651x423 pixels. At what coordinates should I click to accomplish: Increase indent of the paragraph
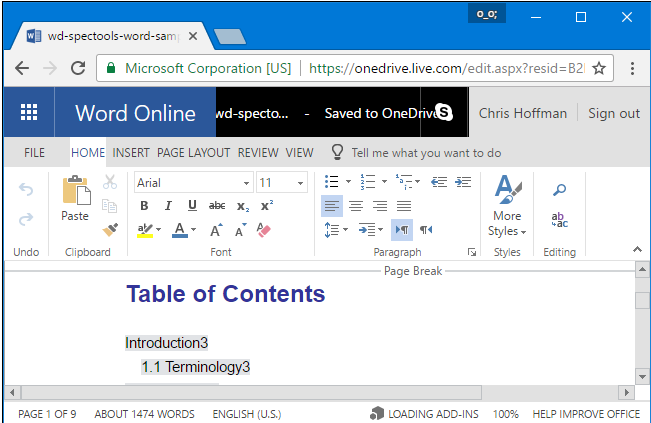coord(463,182)
